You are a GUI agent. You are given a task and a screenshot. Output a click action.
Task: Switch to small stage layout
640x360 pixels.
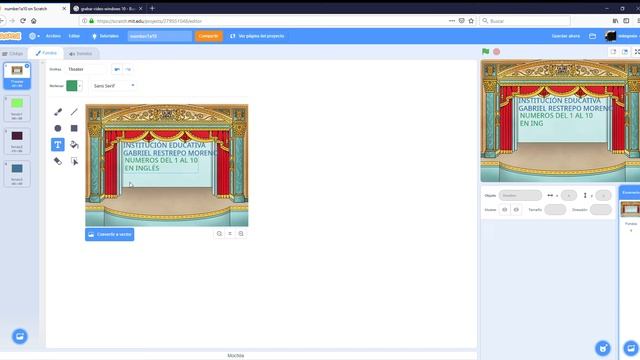pyautogui.click(x=613, y=52)
